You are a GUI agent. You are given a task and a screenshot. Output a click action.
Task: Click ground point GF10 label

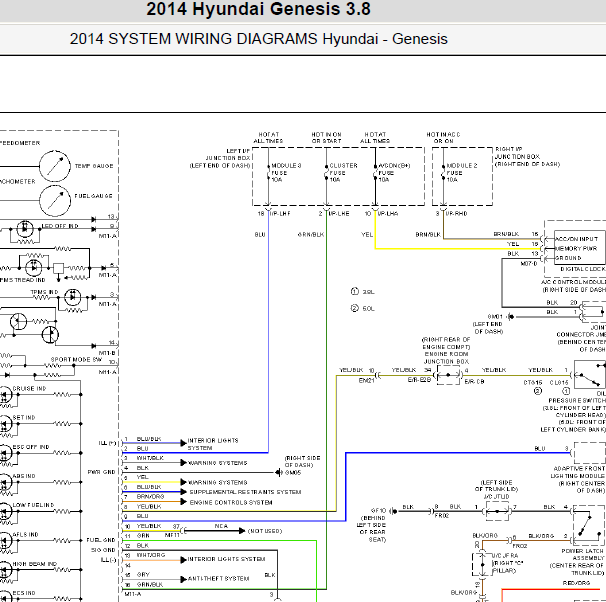point(378,510)
